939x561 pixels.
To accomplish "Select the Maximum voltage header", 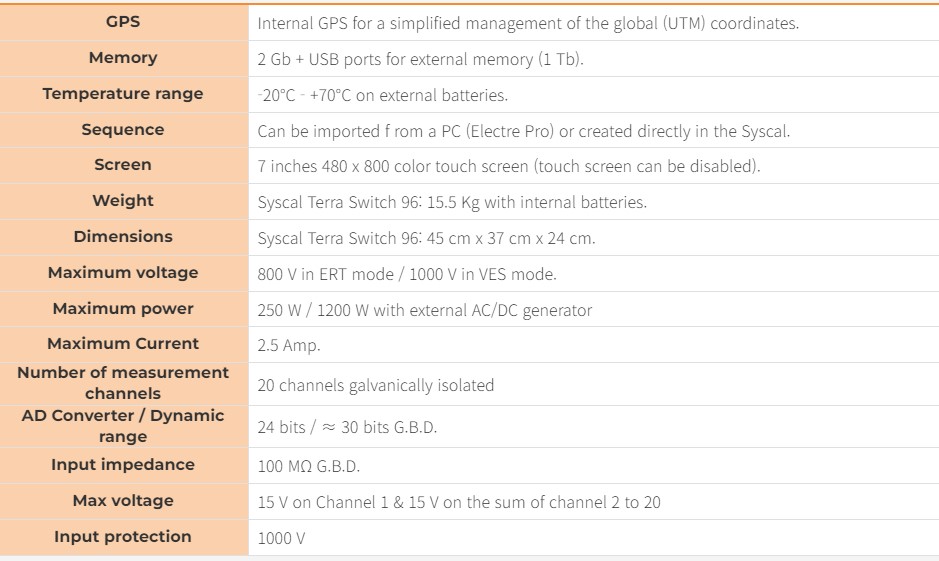I will click(123, 273).
